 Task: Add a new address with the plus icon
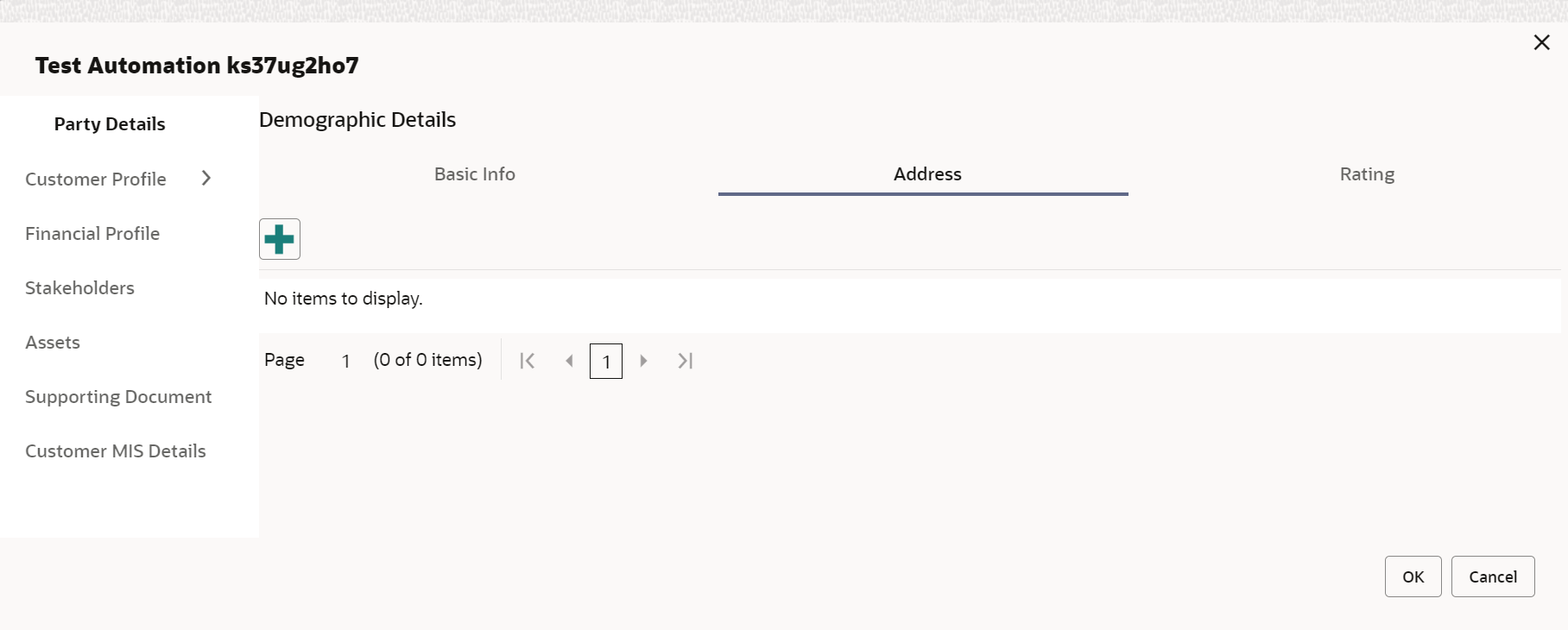(x=280, y=239)
